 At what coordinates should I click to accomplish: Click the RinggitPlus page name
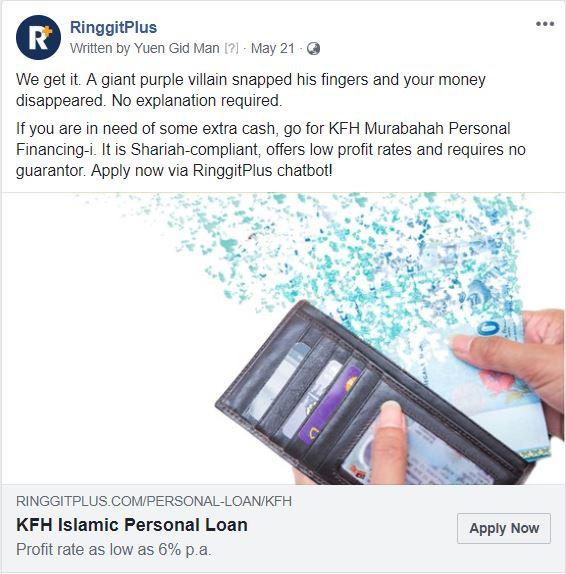coord(113,27)
